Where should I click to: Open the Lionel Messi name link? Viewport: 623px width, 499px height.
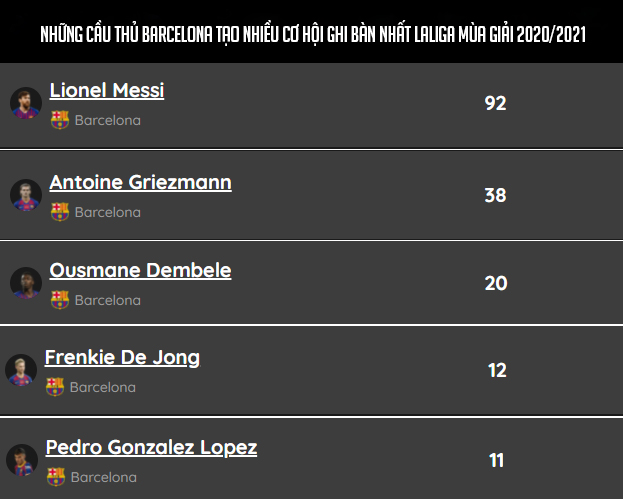[107, 91]
